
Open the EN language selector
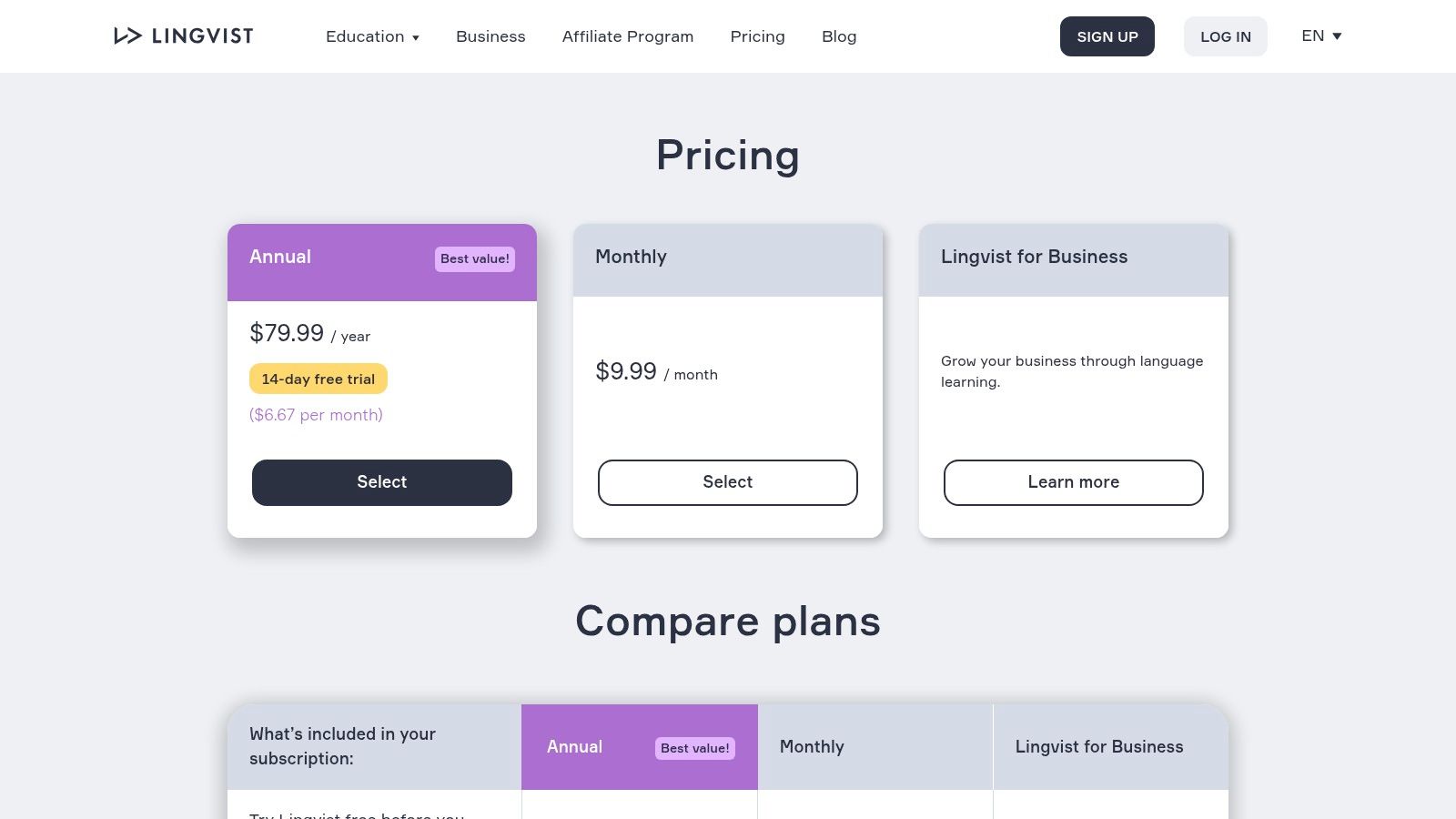point(1320,35)
